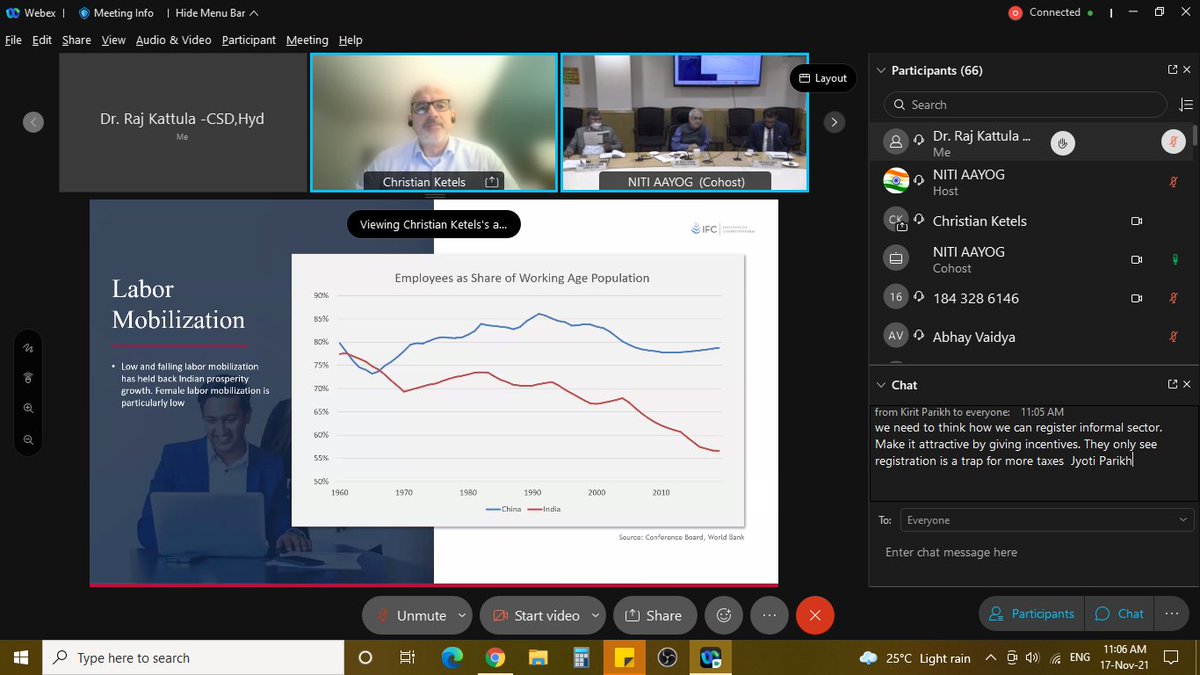1200x675 pixels.
Task: Open OBS Studio from taskbar
Action: 666,658
